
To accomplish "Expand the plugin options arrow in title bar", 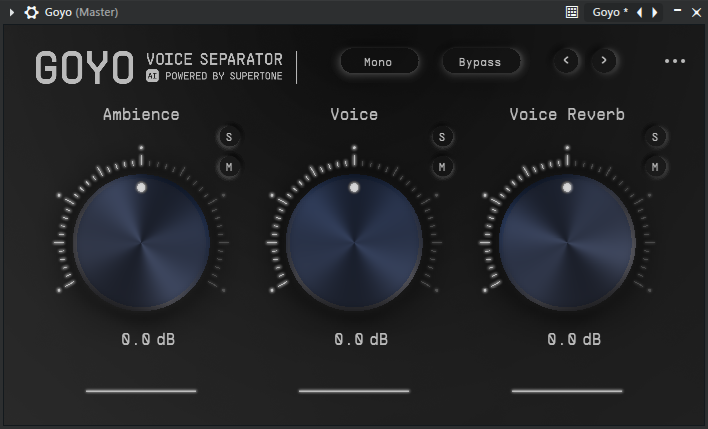I will click(12, 13).
